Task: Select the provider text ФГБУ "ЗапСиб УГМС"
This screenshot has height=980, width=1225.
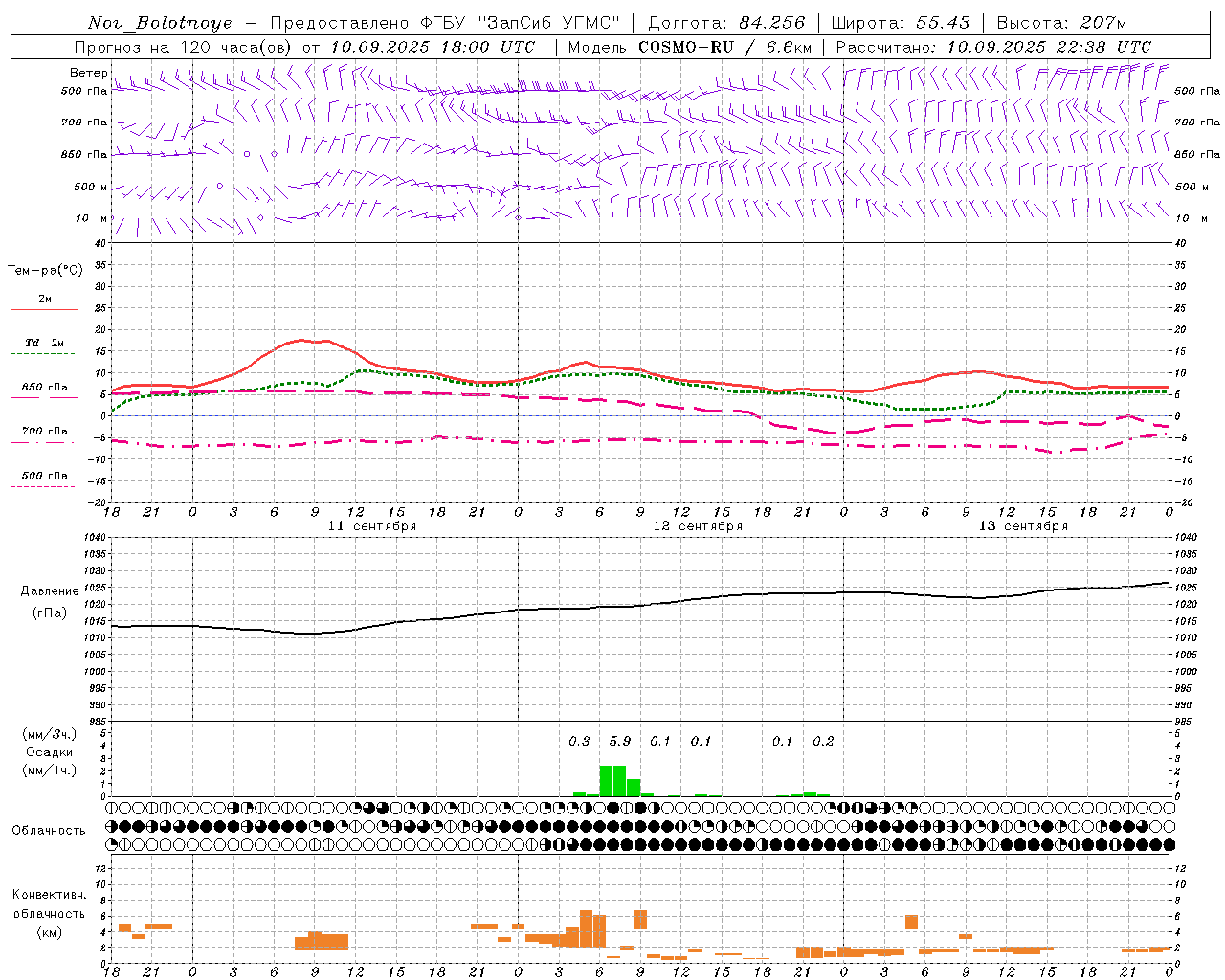Action: (x=521, y=23)
